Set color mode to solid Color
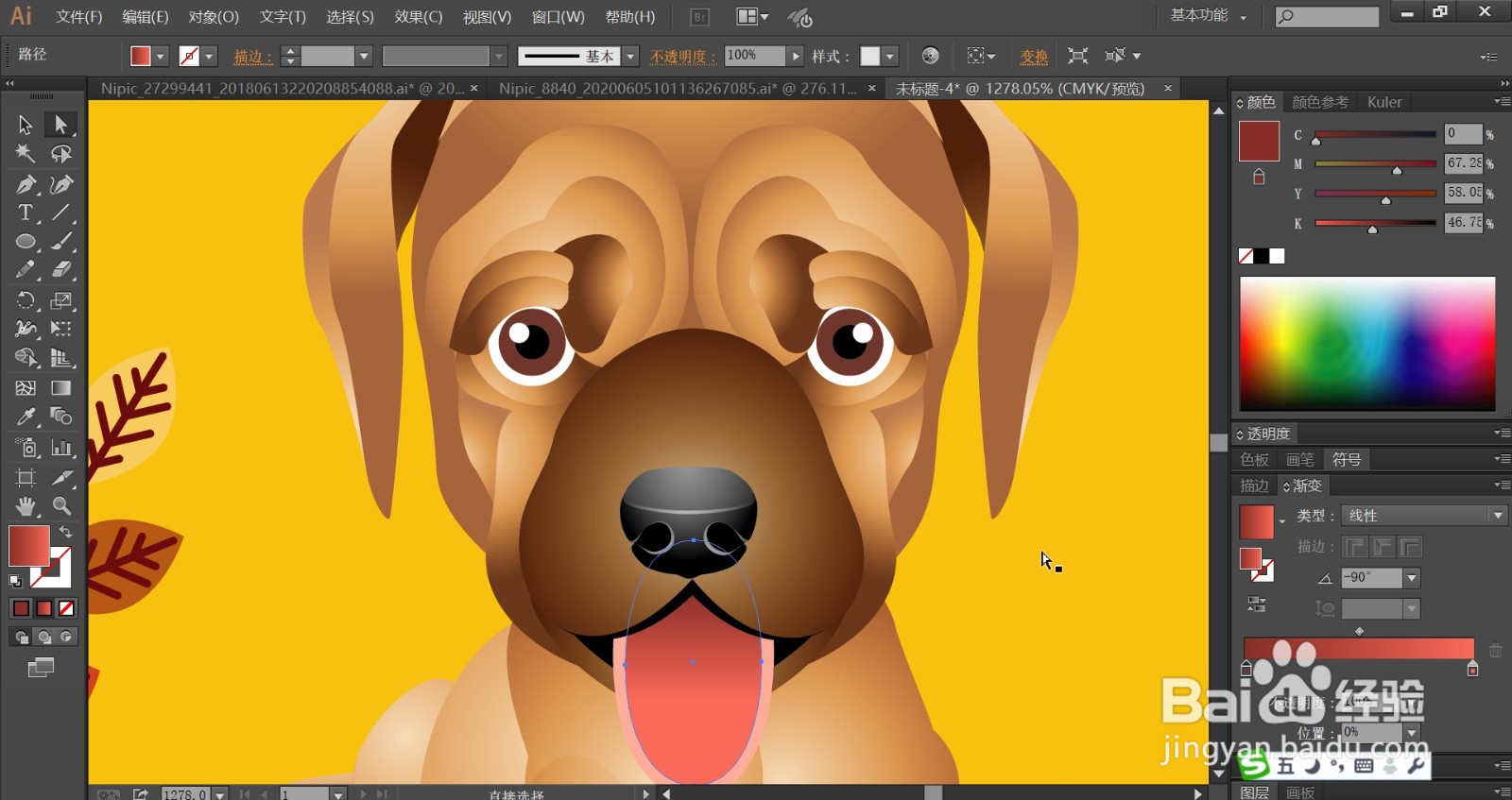This screenshot has width=1512, height=800. tap(21, 608)
